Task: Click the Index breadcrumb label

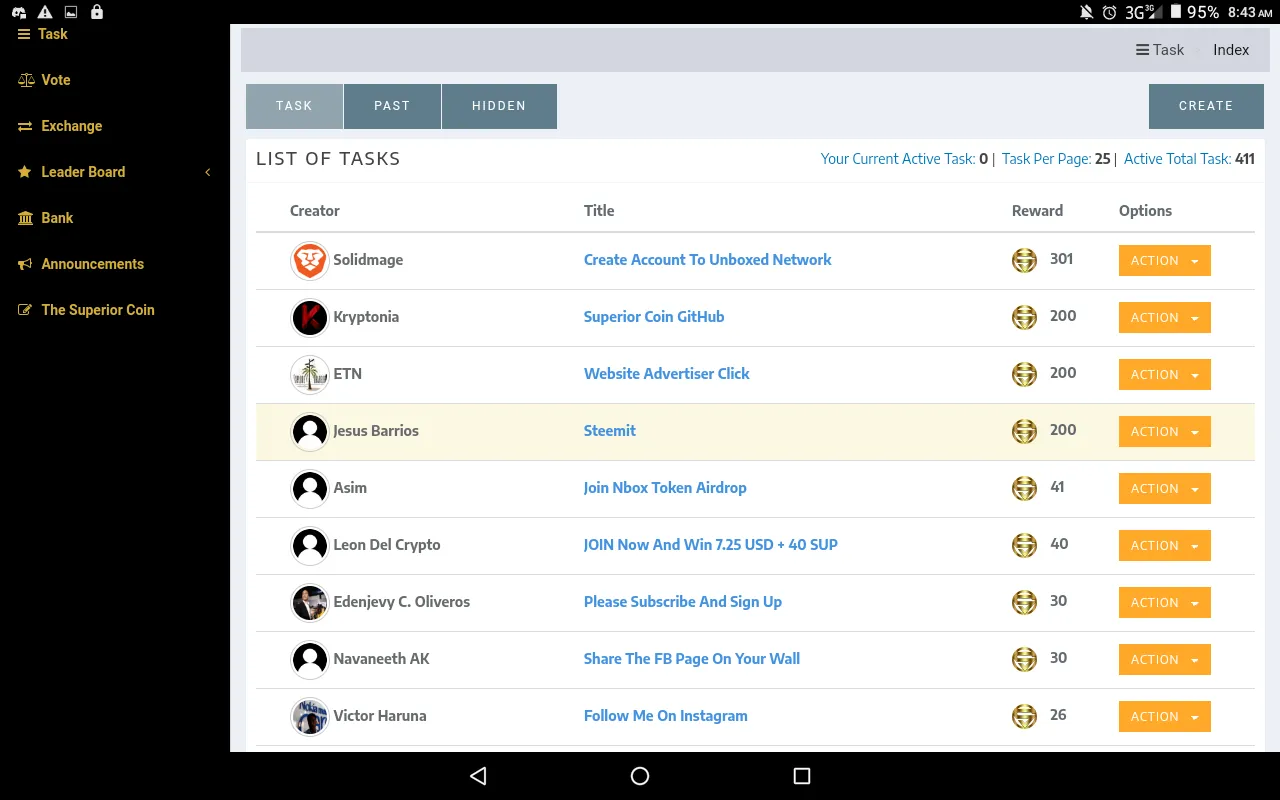Action: click(1231, 50)
